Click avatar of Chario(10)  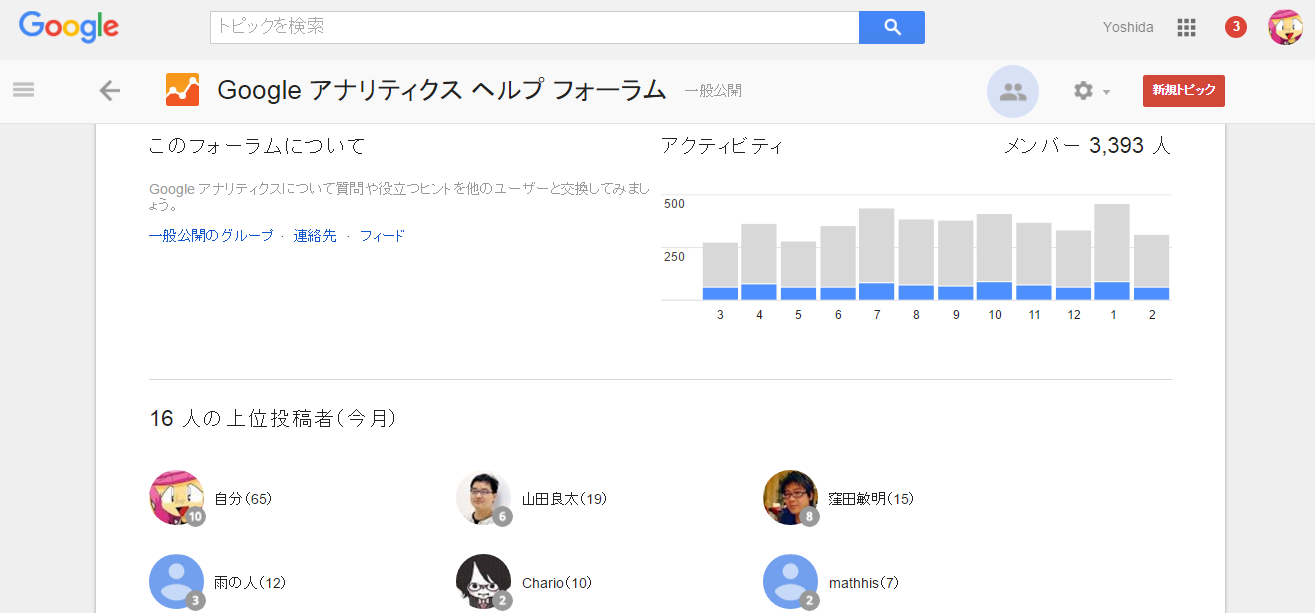[483, 582]
